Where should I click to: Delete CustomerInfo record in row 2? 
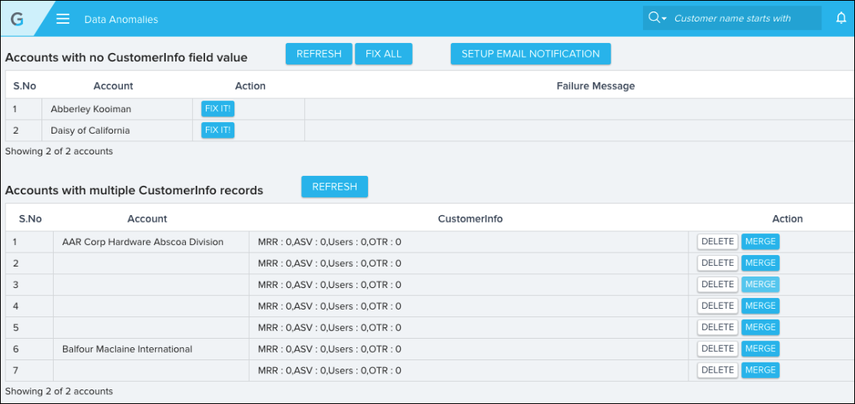pyautogui.click(x=718, y=263)
